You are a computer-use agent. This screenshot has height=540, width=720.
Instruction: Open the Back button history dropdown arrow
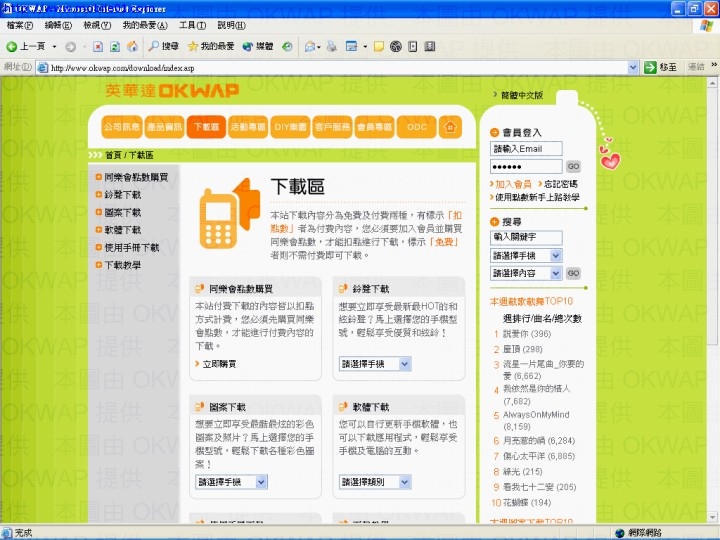[x=54, y=46]
